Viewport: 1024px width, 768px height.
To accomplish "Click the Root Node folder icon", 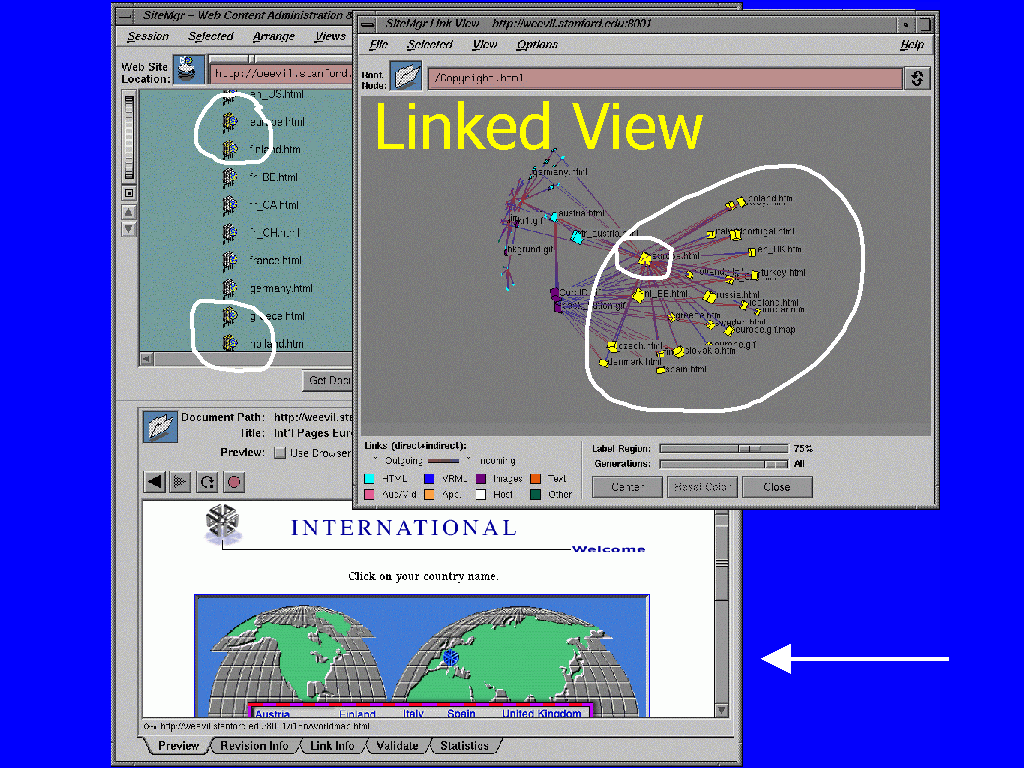I will click(x=406, y=76).
